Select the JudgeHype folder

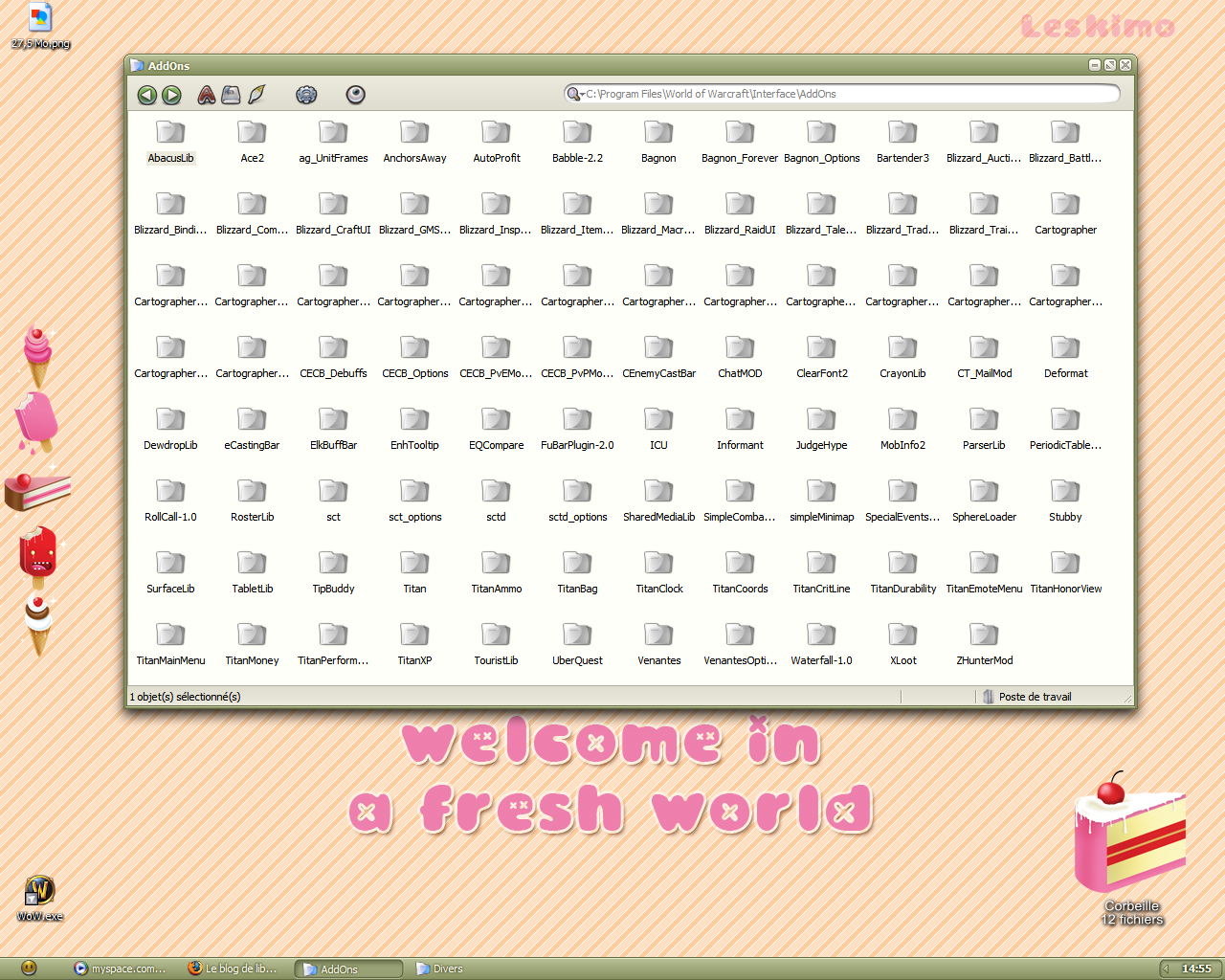(x=821, y=430)
